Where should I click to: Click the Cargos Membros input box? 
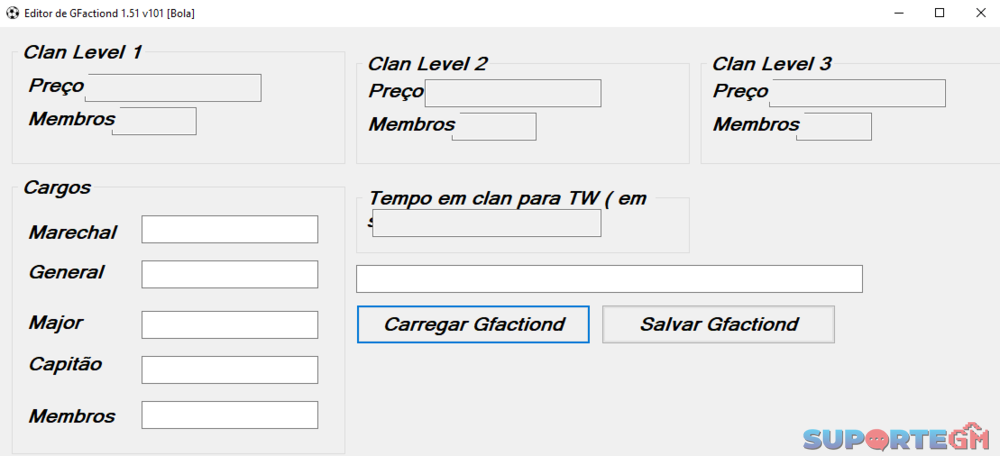point(229,415)
